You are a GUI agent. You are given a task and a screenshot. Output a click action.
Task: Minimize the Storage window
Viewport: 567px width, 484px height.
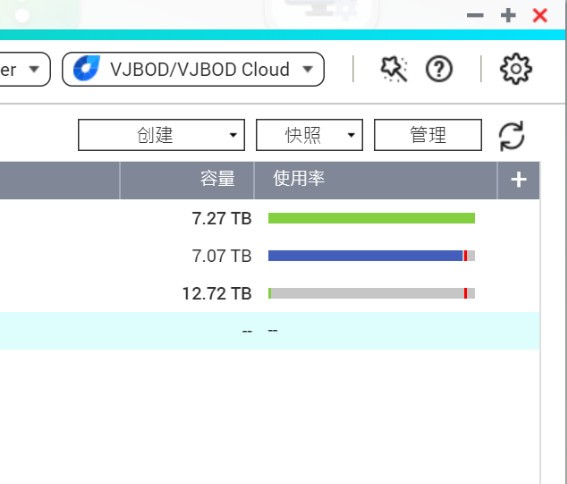[x=475, y=15]
